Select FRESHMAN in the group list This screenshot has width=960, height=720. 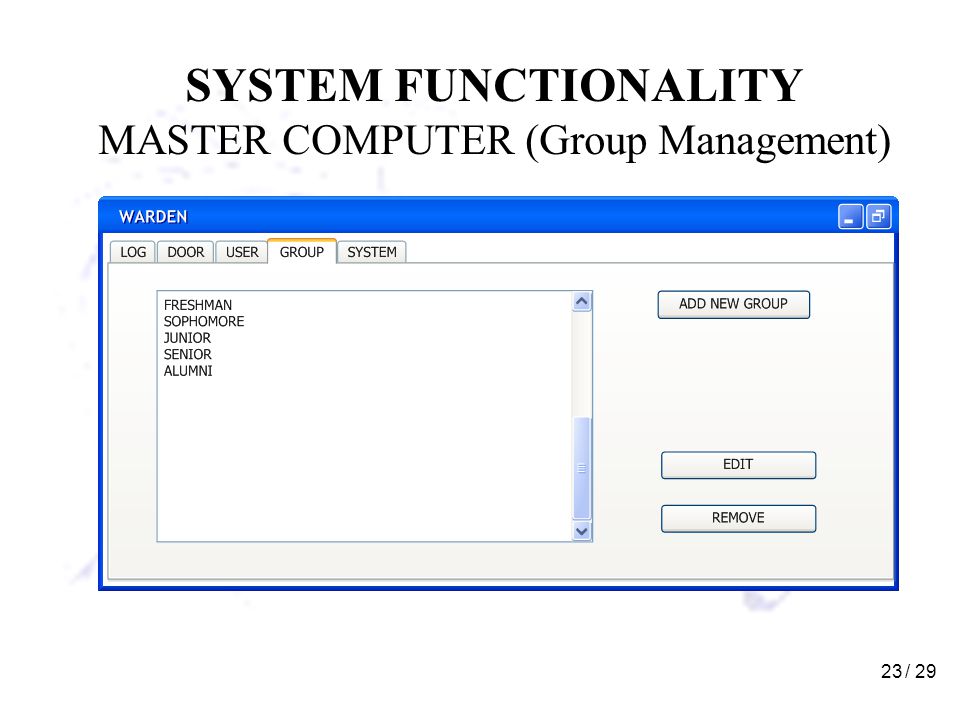(198, 305)
